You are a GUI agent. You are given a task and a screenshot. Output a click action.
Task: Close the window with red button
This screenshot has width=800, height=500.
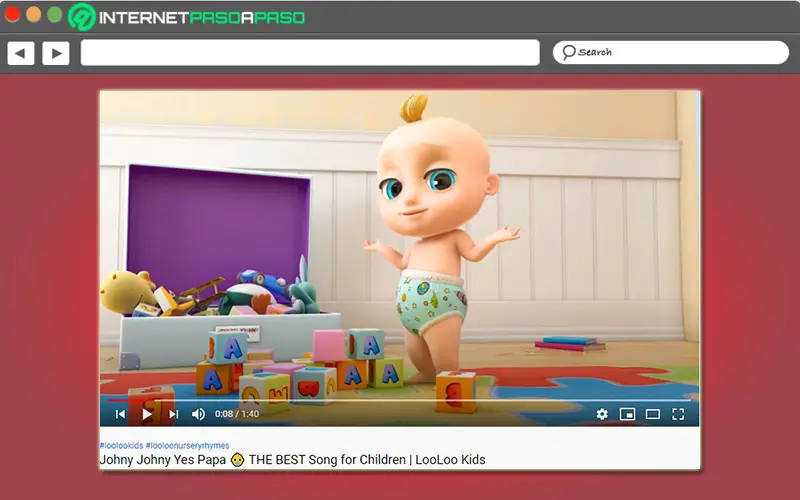point(12,14)
